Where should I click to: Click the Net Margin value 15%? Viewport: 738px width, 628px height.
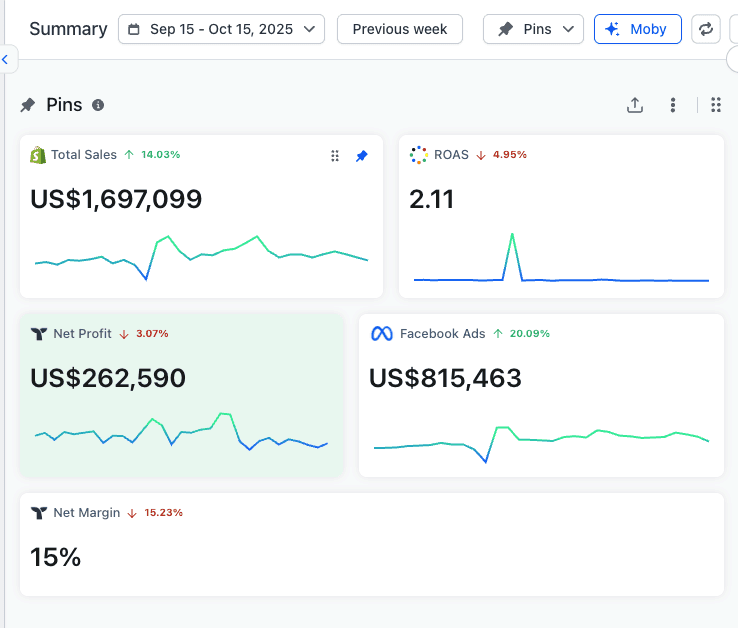56,557
